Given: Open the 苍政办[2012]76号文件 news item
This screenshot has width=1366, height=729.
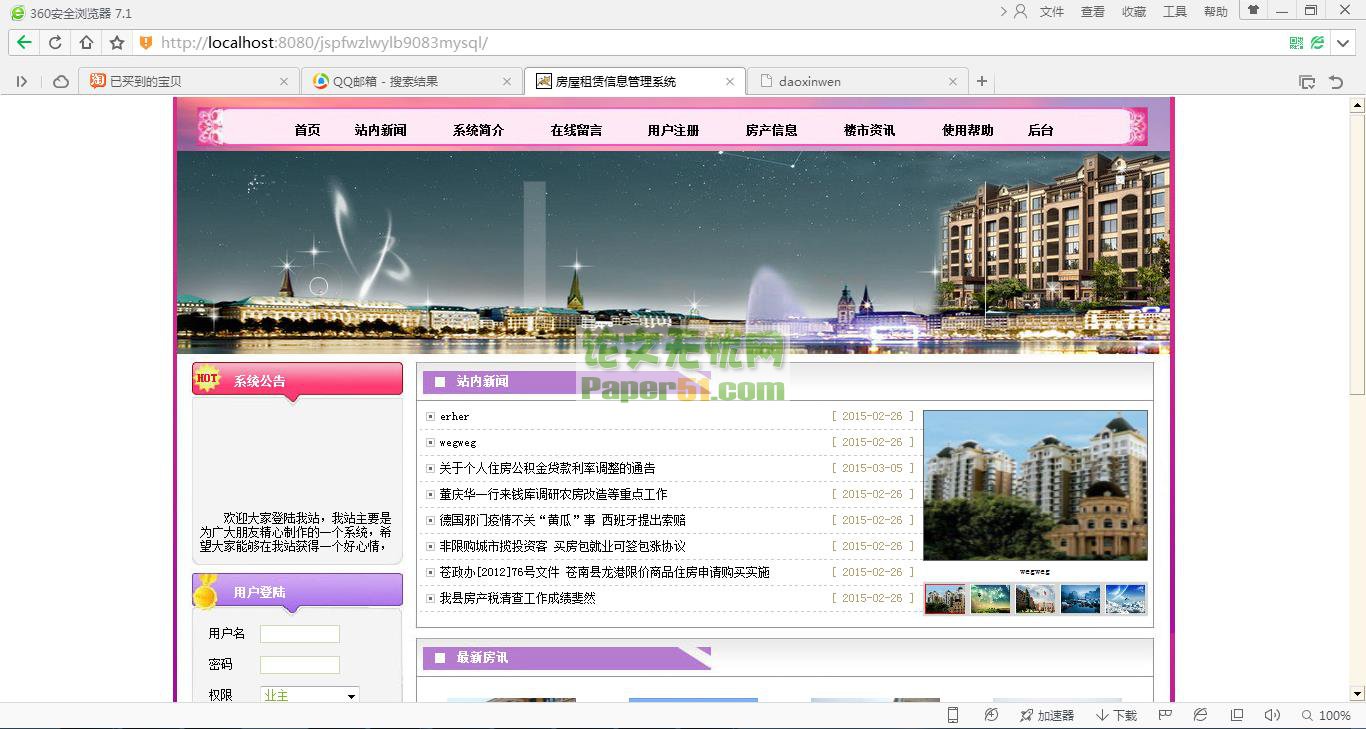Looking at the screenshot, I should (604, 572).
